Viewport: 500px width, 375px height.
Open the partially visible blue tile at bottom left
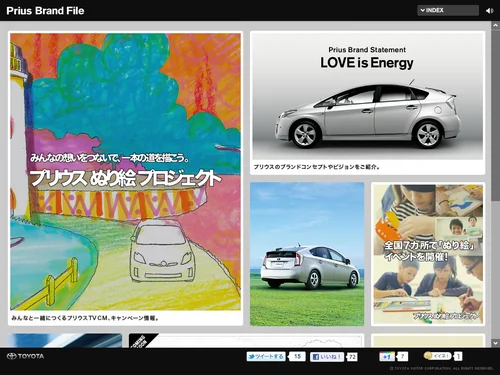pyautogui.click(x=65, y=340)
